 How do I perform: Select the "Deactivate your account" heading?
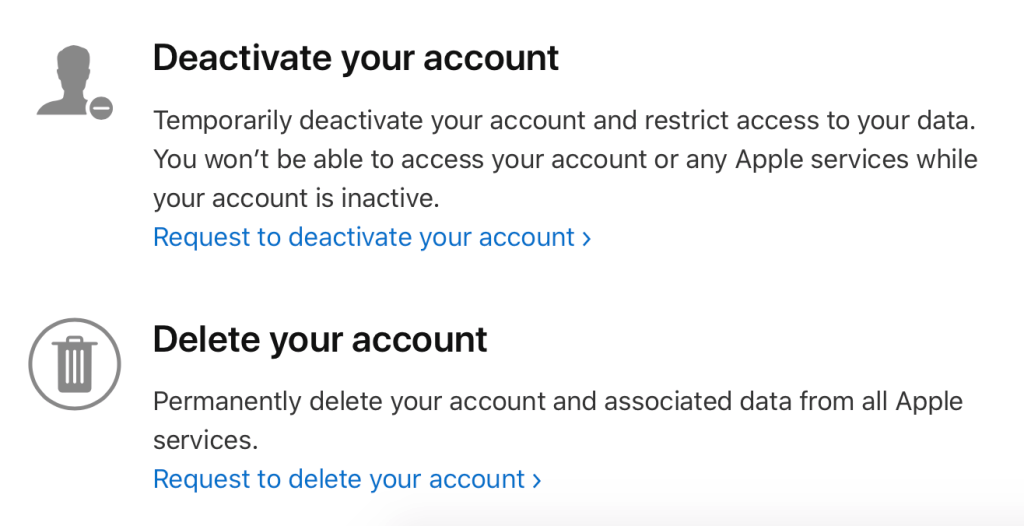click(x=355, y=58)
